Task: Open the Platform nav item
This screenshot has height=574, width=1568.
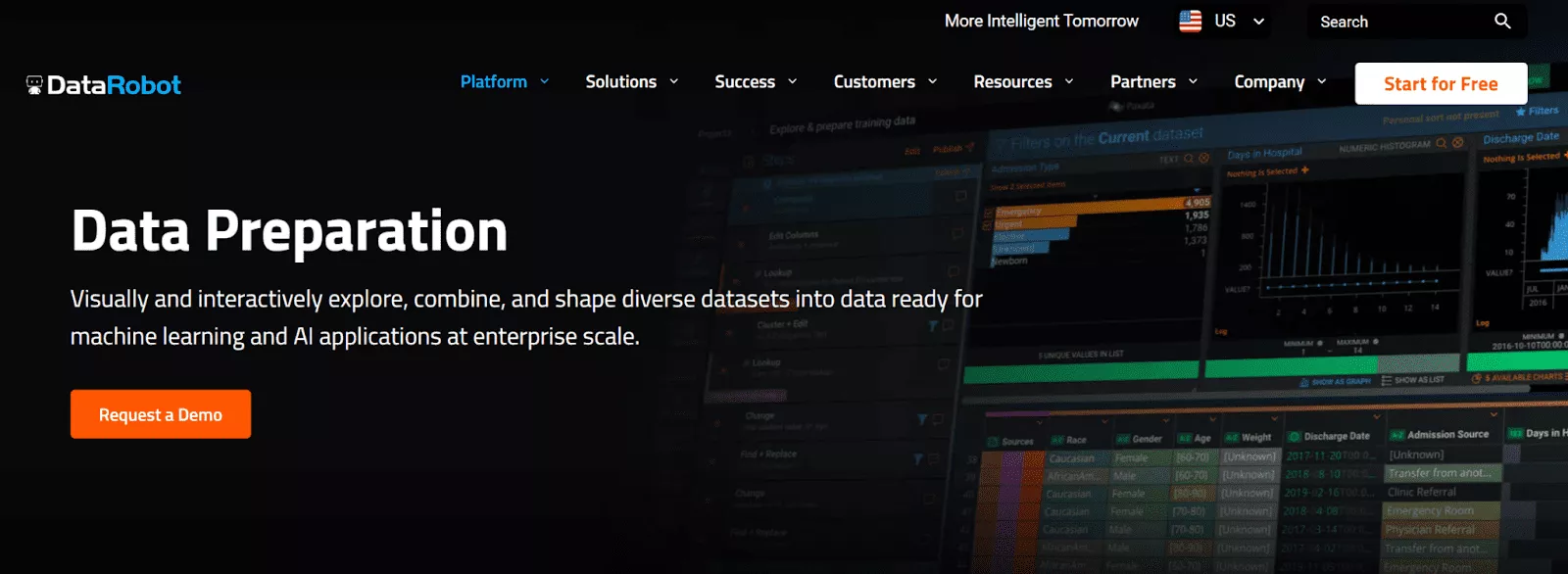Action: [494, 82]
